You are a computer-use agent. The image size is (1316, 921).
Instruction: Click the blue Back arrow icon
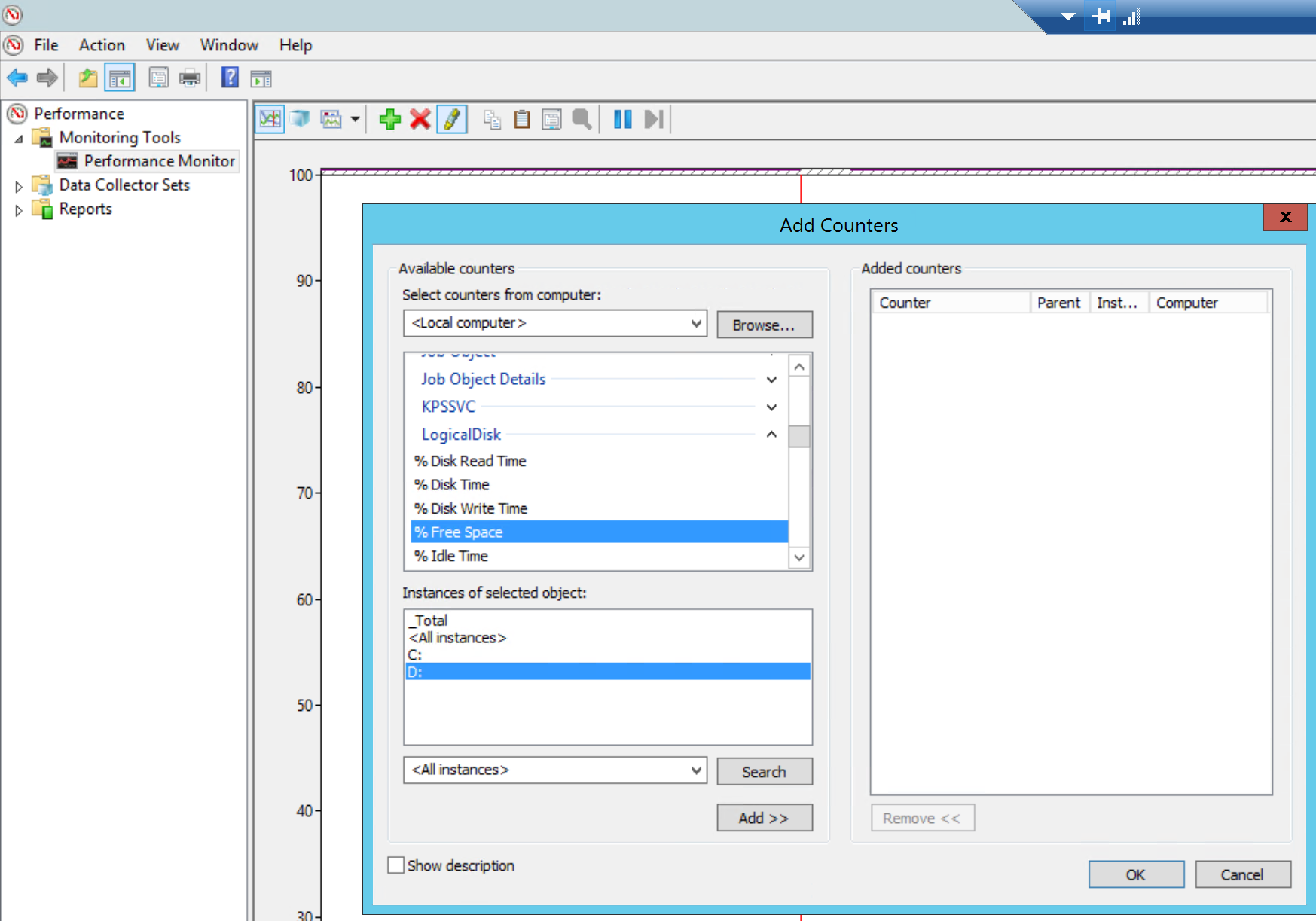click(17, 78)
